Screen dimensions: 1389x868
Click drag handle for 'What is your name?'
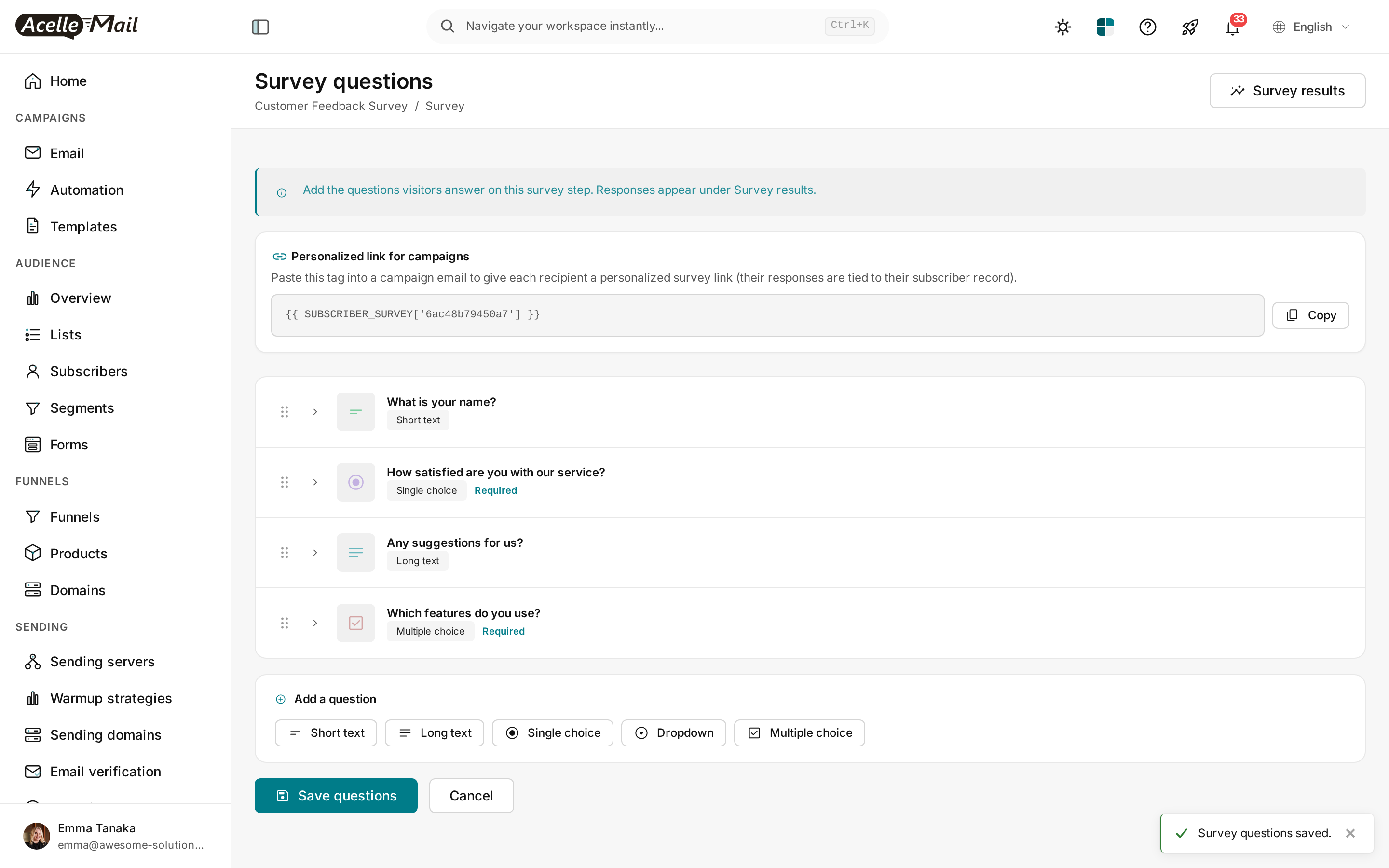[284, 412]
